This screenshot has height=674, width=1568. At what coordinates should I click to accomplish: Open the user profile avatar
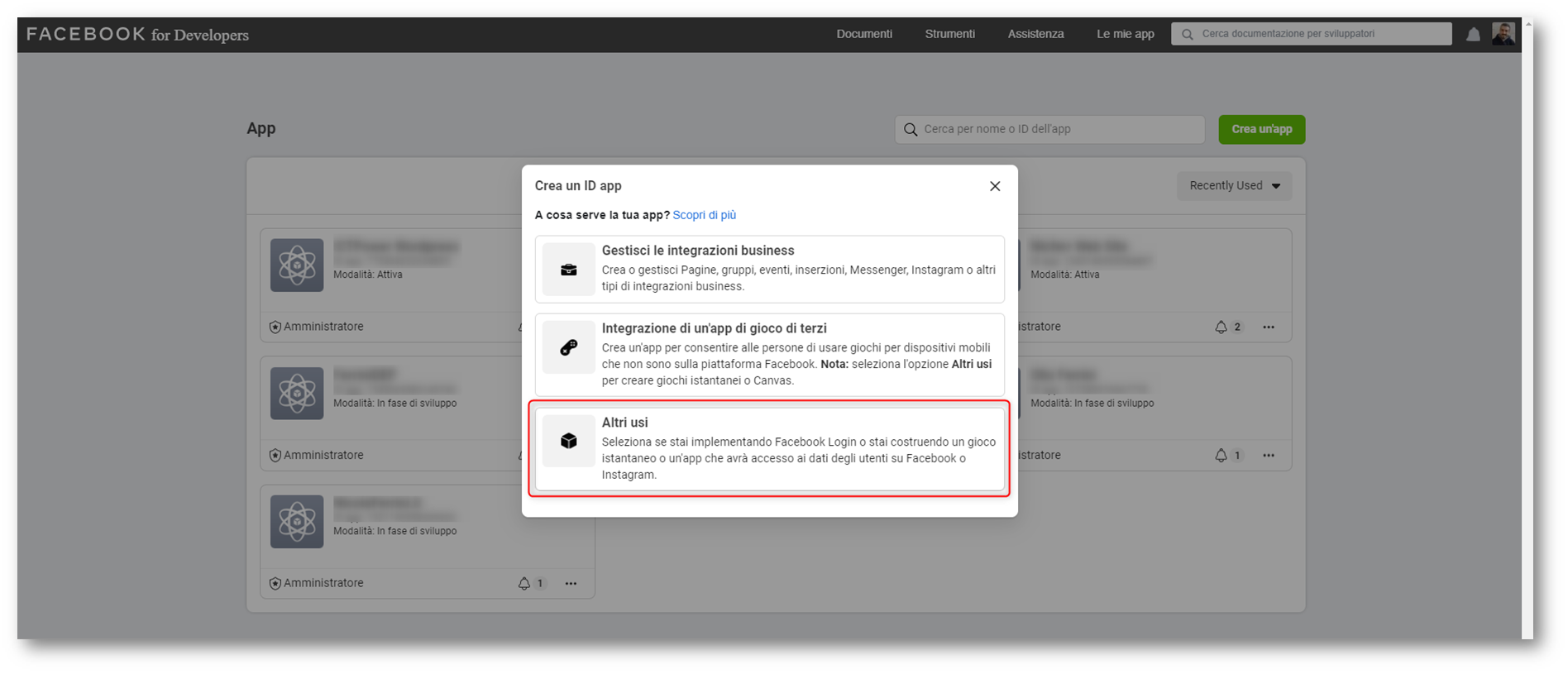[x=1503, y=33]
